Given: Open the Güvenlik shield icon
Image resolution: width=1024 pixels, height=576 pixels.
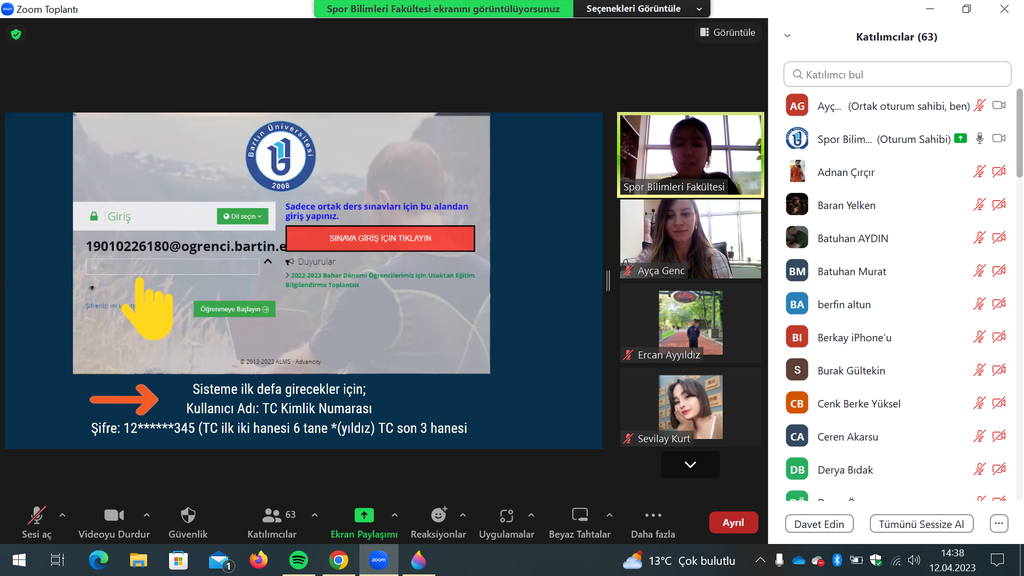Looking at the screenshot, I should (x=188, y=515).
